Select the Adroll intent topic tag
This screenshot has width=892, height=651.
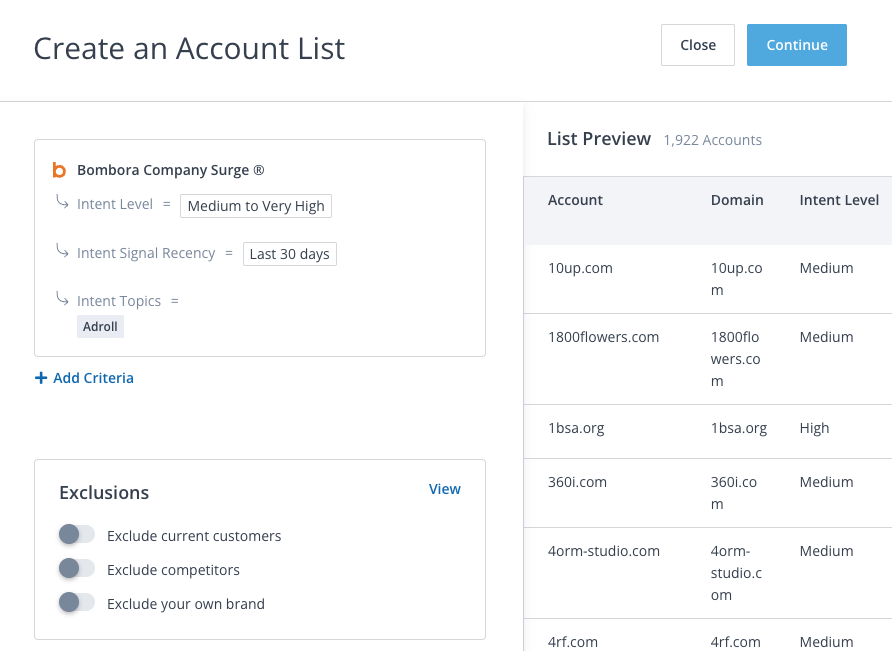pyautogui.click(x=100, y=327)
